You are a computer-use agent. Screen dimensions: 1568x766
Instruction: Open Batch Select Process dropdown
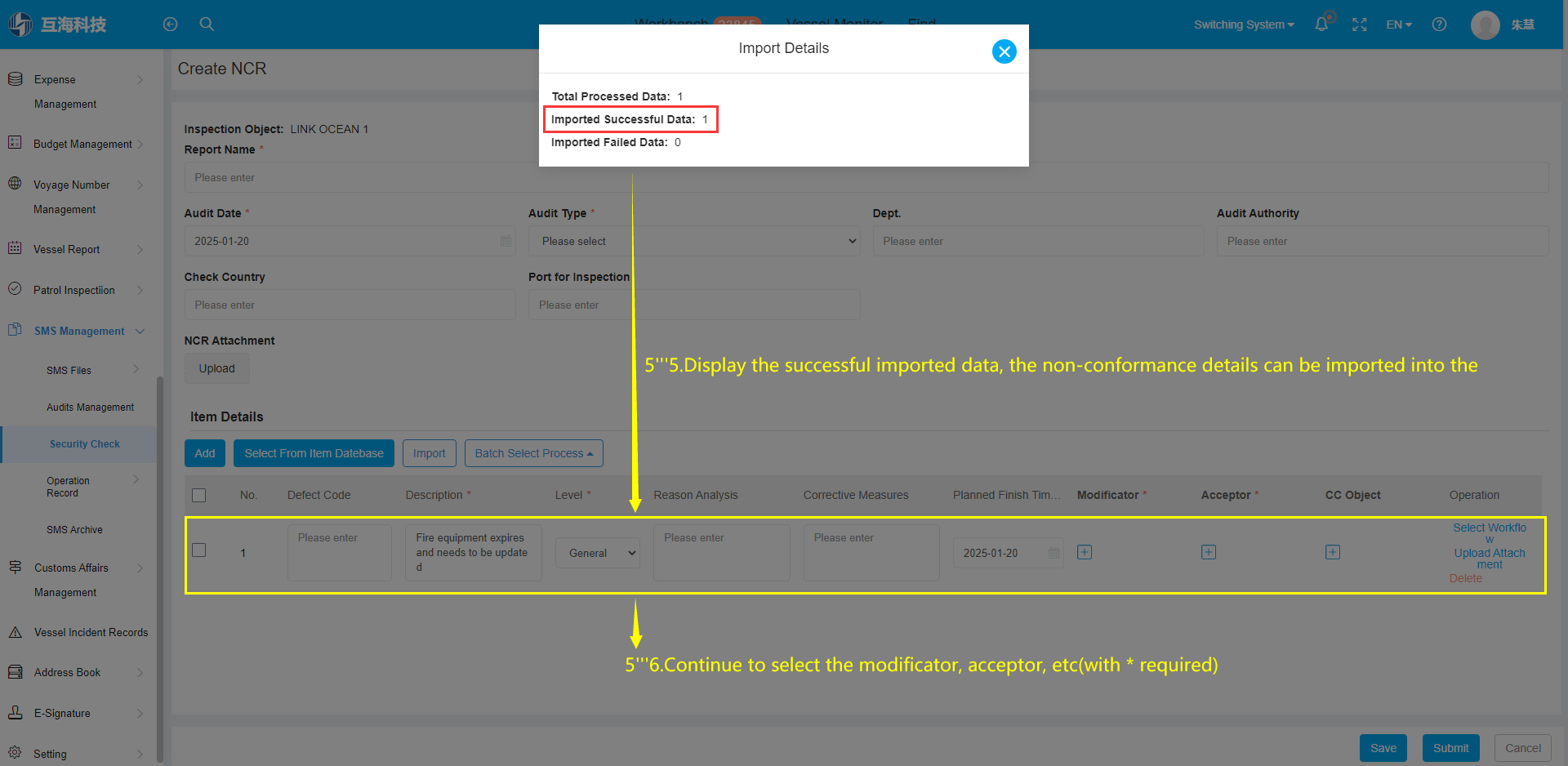pos(534,453)
